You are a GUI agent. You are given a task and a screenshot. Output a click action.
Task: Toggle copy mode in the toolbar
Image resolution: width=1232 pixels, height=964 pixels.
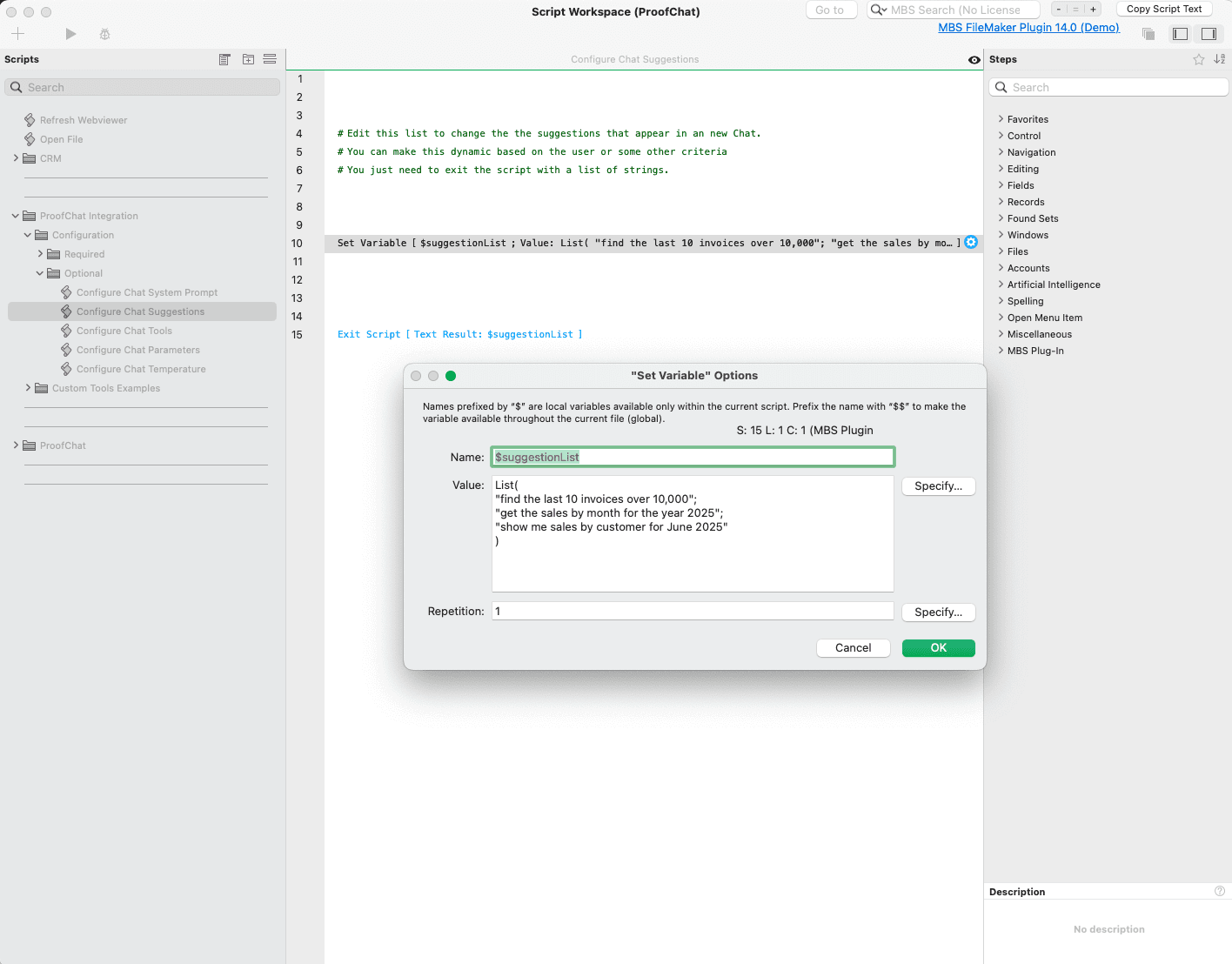1148,33
